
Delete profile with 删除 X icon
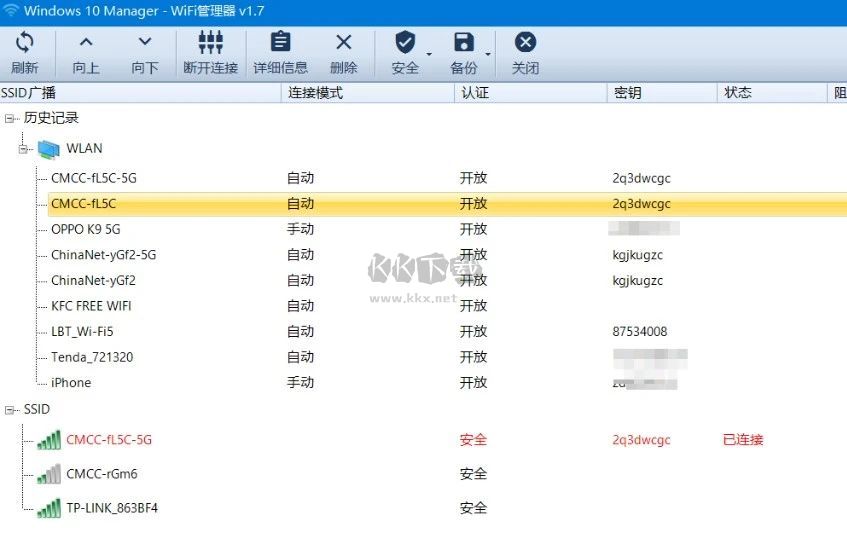(344, 42)
